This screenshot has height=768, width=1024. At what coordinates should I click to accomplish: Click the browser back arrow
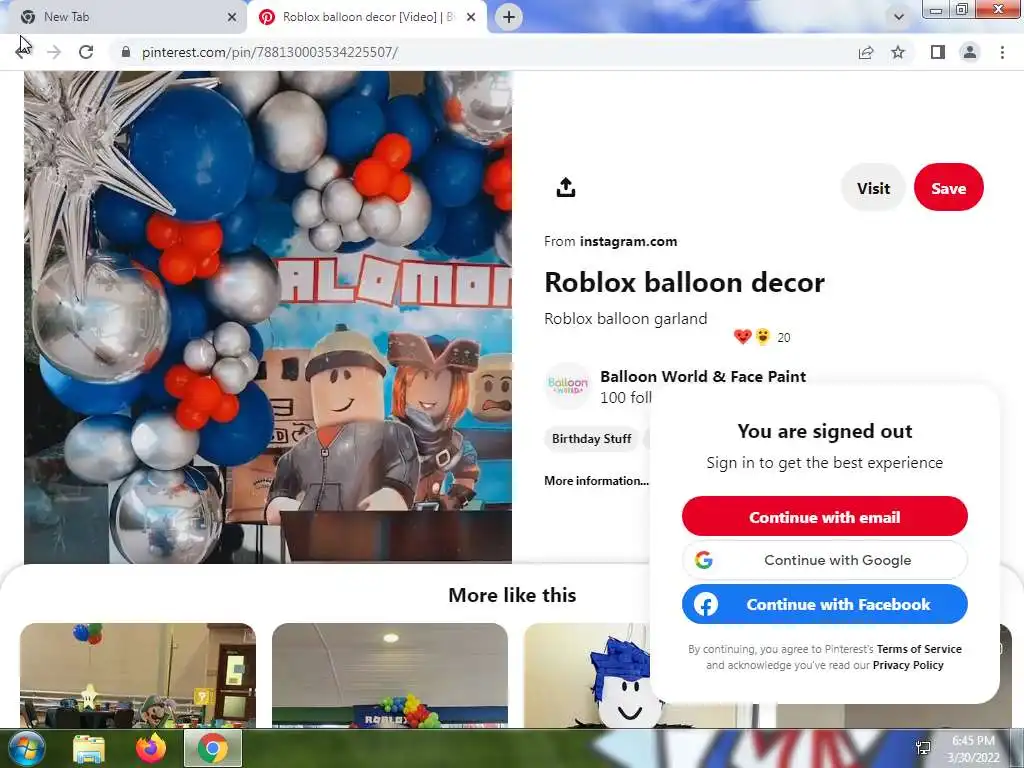pyautogui.click(x=23, y=52)
